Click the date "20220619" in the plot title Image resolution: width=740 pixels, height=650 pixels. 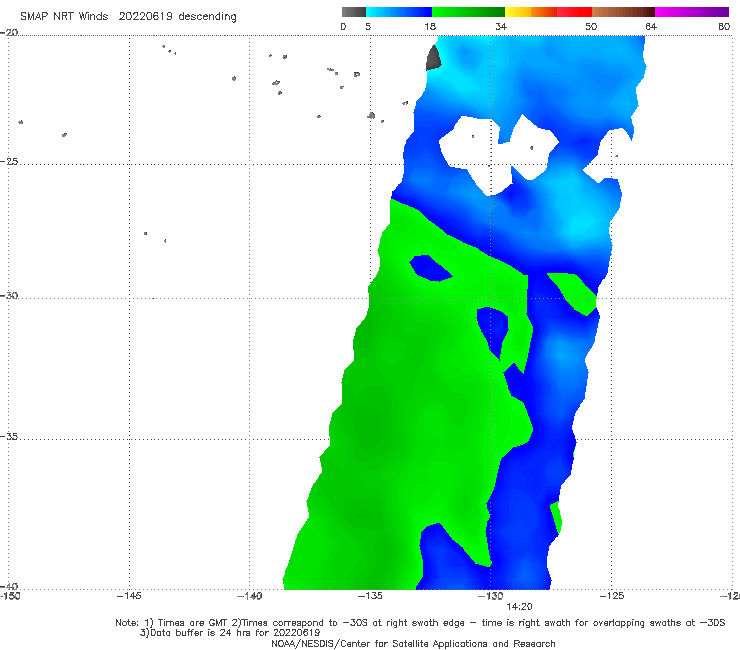pos(145,17)
